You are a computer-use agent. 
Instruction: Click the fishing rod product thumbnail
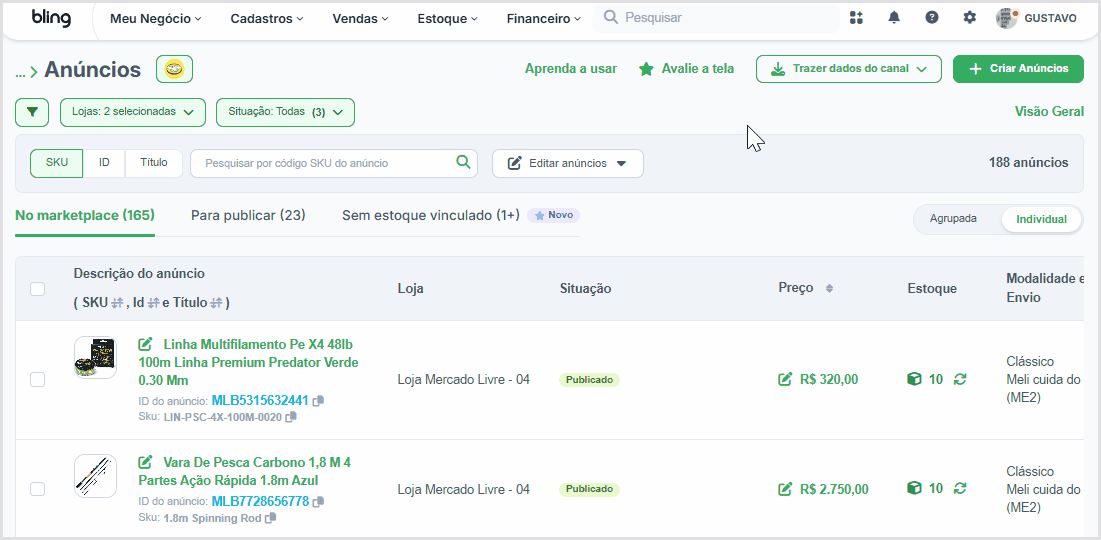95,475
